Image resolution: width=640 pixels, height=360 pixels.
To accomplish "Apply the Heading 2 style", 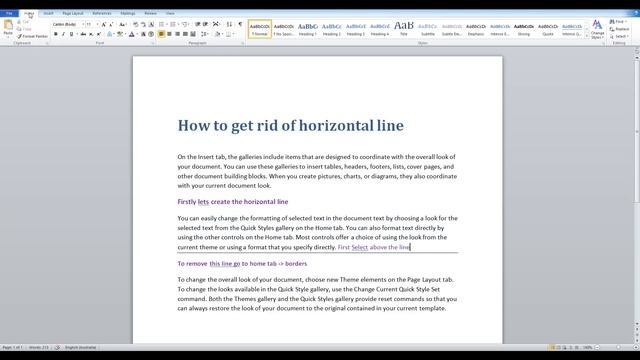I will (x=331, y=29).
